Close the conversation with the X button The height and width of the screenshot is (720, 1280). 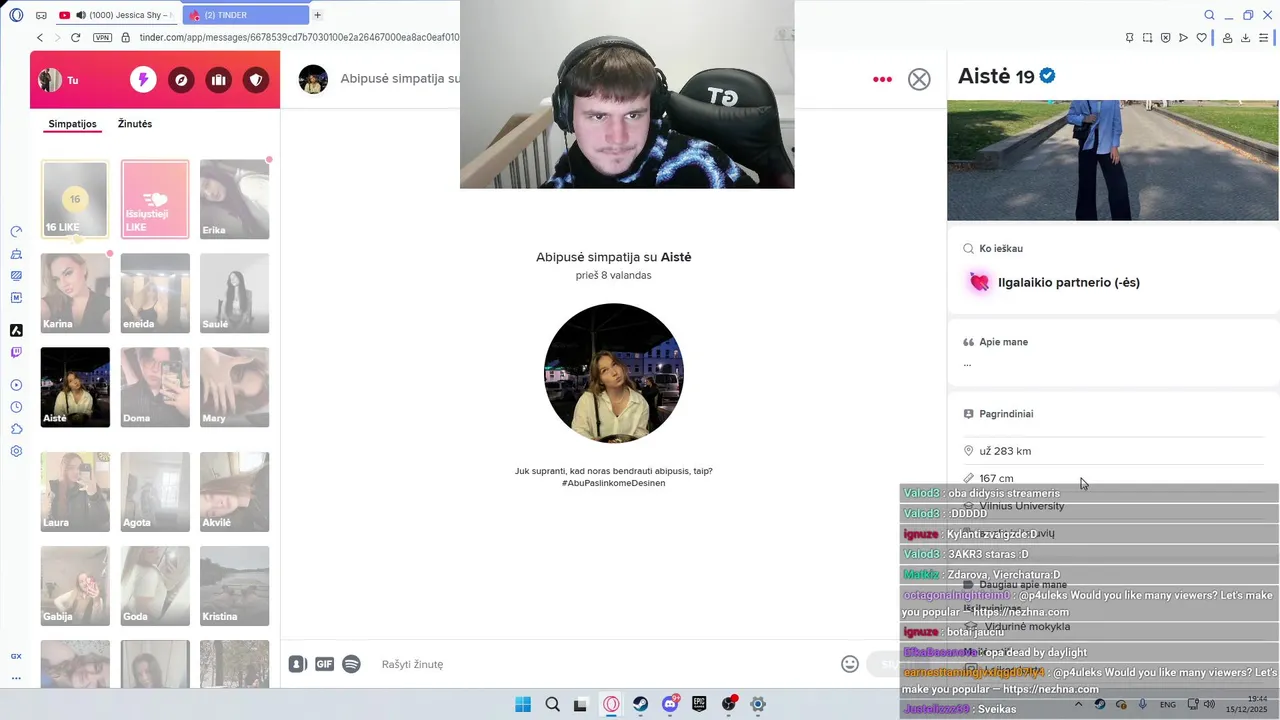pos(919,80)
